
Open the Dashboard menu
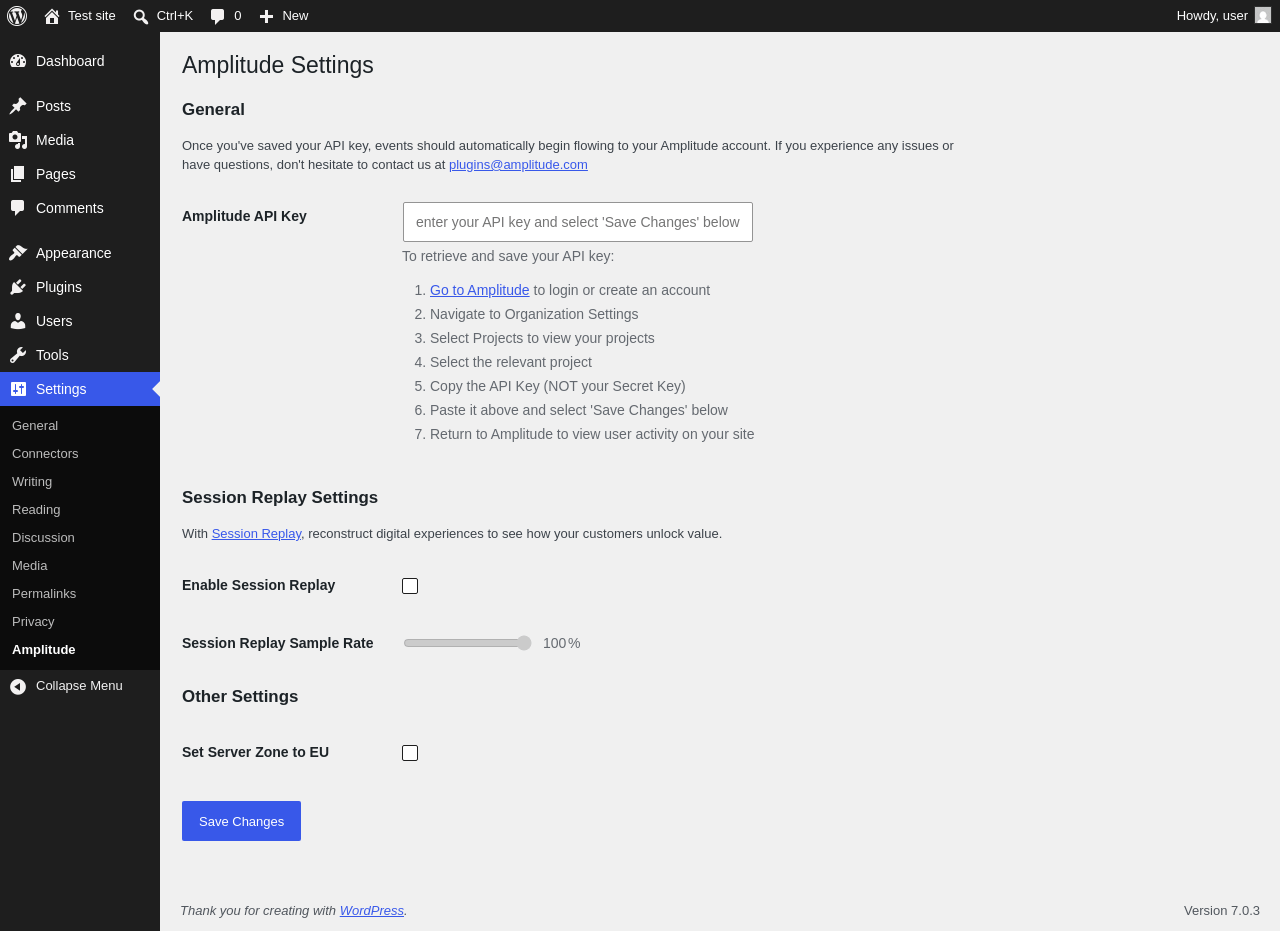[80, 61]
